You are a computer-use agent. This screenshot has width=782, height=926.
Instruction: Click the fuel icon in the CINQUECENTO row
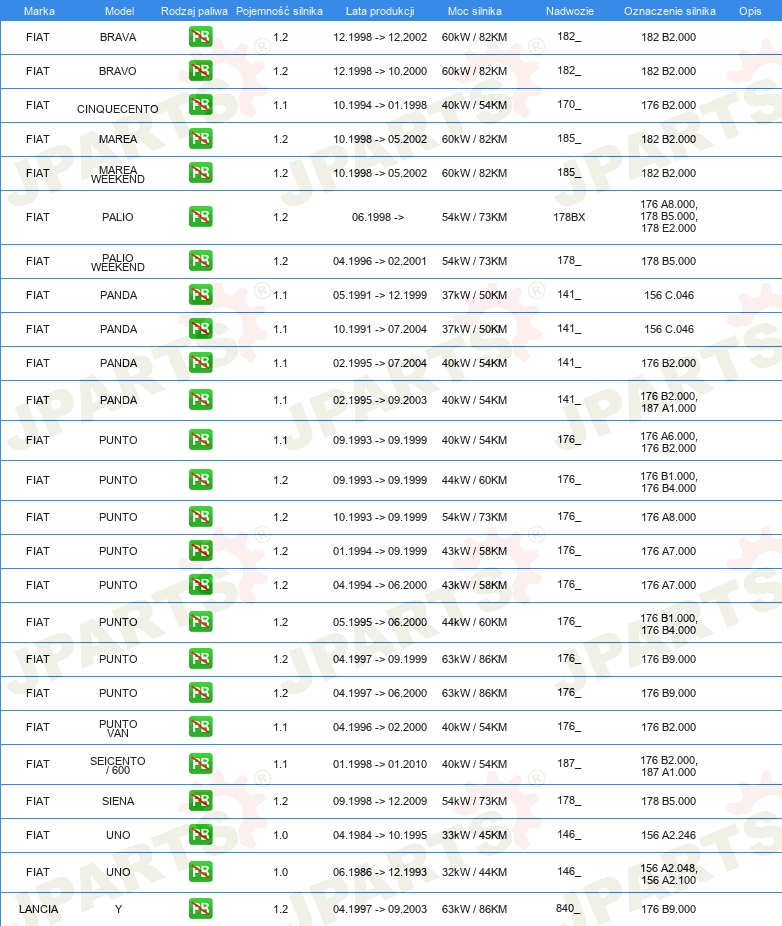[x=201, y=105]
